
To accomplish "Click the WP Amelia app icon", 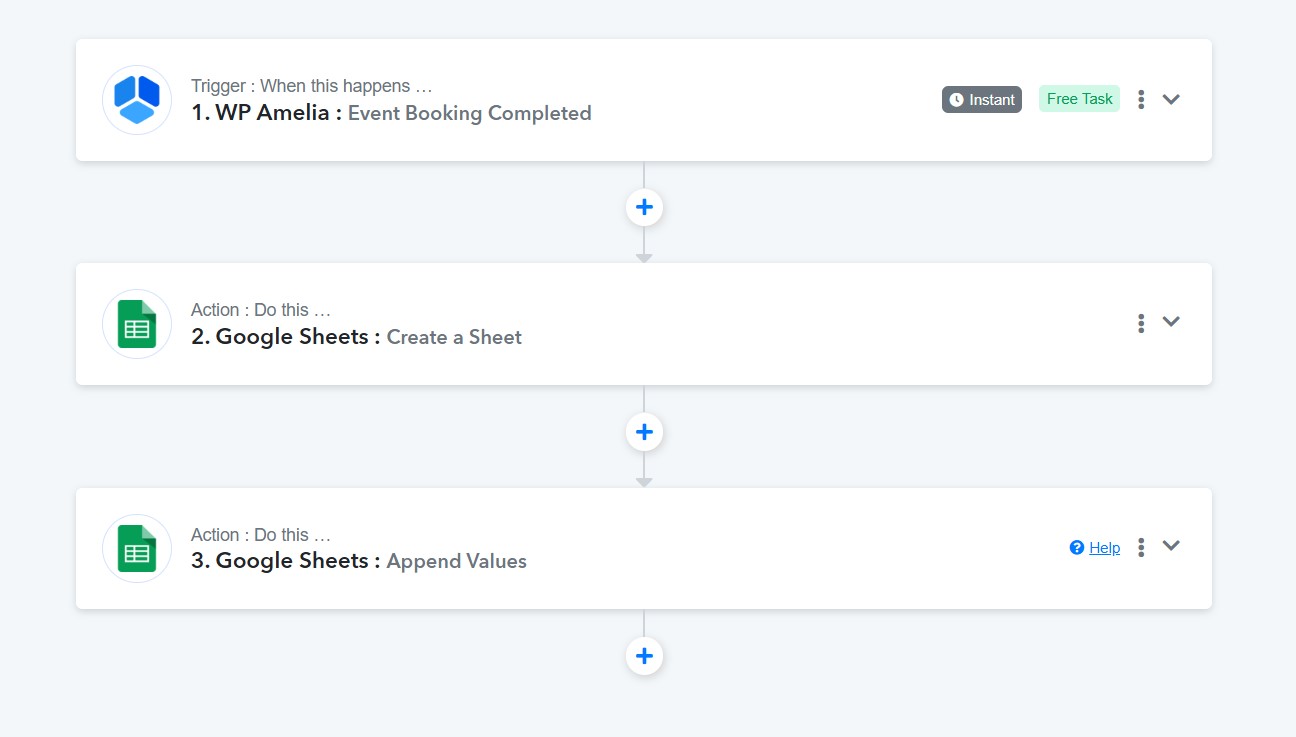I will 137,99.
